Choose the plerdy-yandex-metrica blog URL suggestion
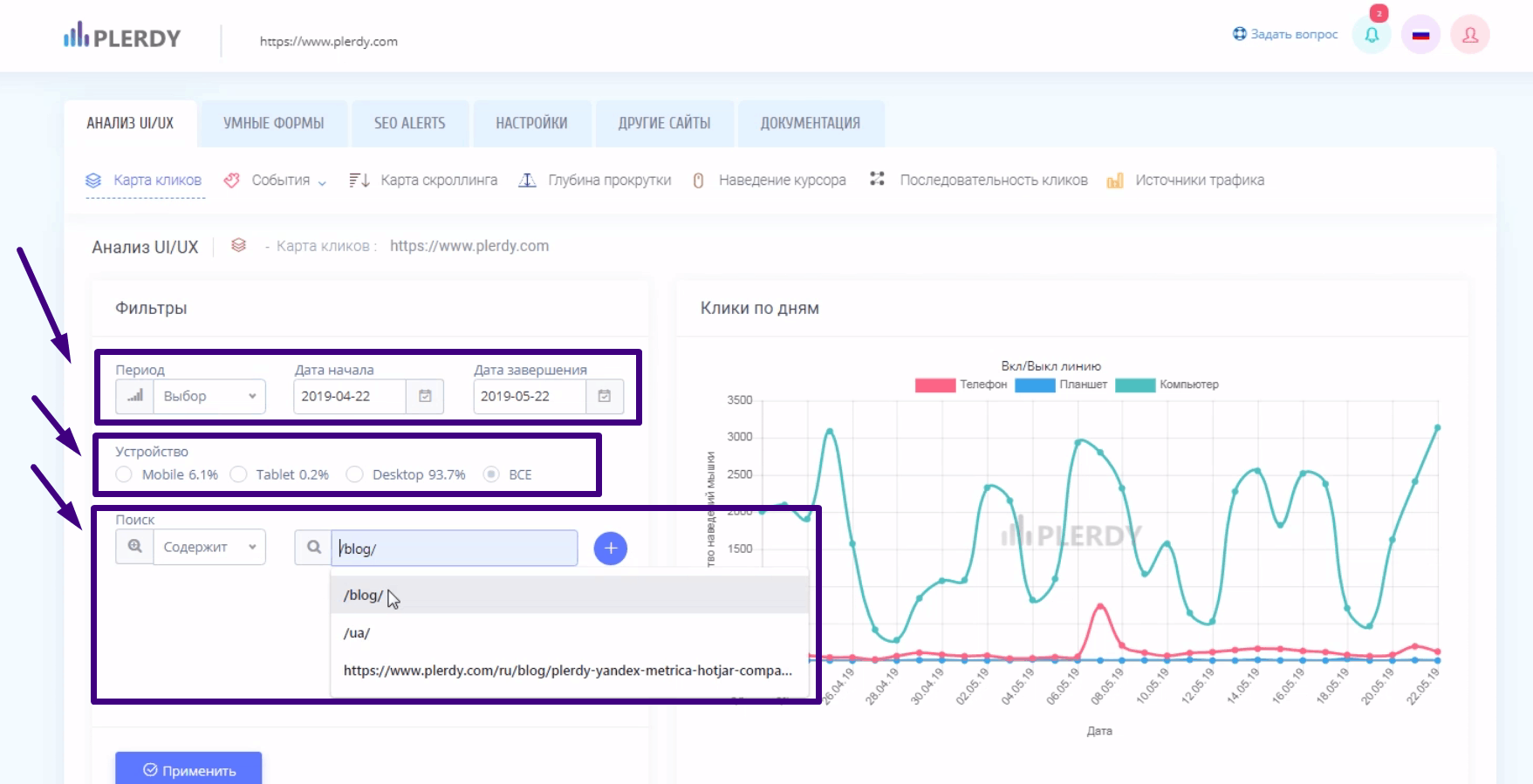Viewport: 1533px width, 784px height. point(569,671)
